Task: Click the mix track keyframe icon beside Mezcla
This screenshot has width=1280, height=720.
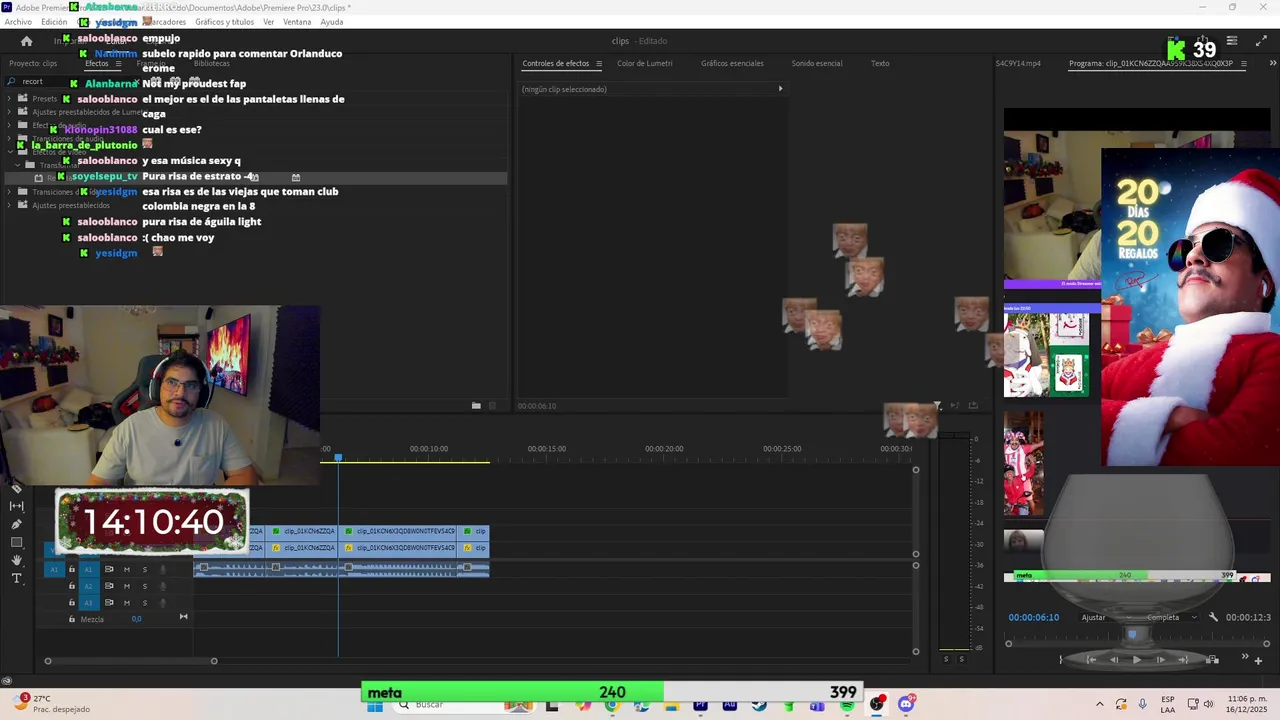Action: pos(183,616)
